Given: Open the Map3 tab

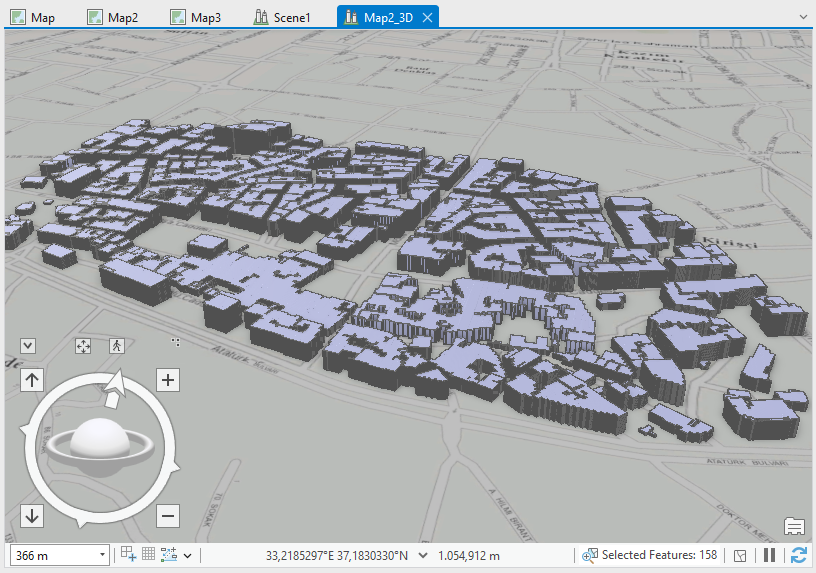Looking at the screenshot, I should click(196, 17).
